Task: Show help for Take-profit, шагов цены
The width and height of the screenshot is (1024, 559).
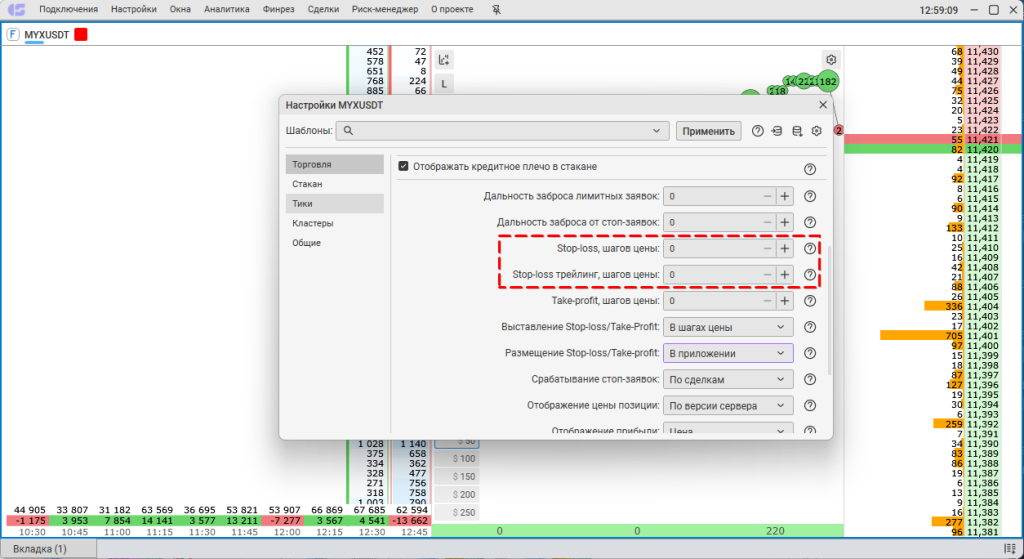Action: (x=810, y=301)
